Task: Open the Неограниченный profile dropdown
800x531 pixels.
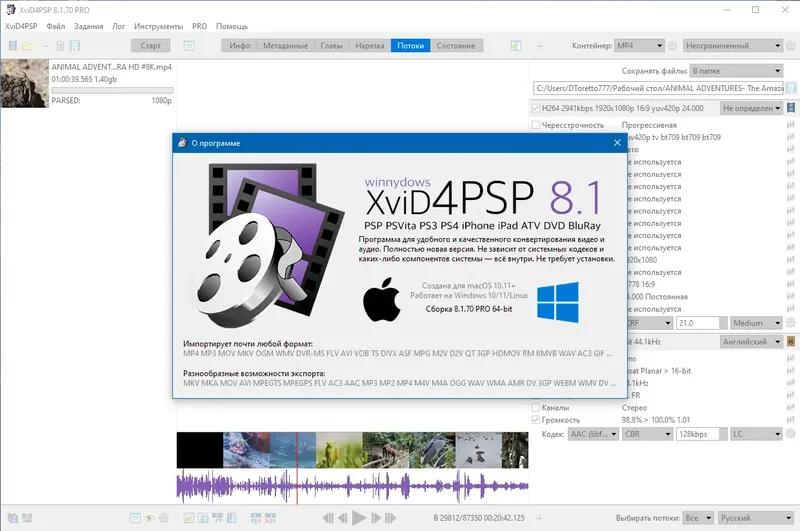Action: (x=733, y=45)
